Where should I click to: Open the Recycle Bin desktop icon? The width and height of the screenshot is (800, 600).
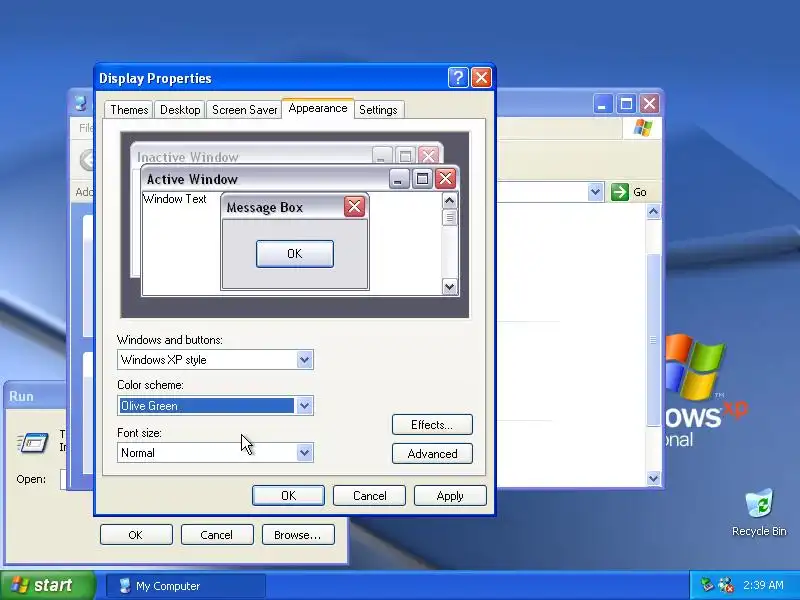tap(759, 513)
